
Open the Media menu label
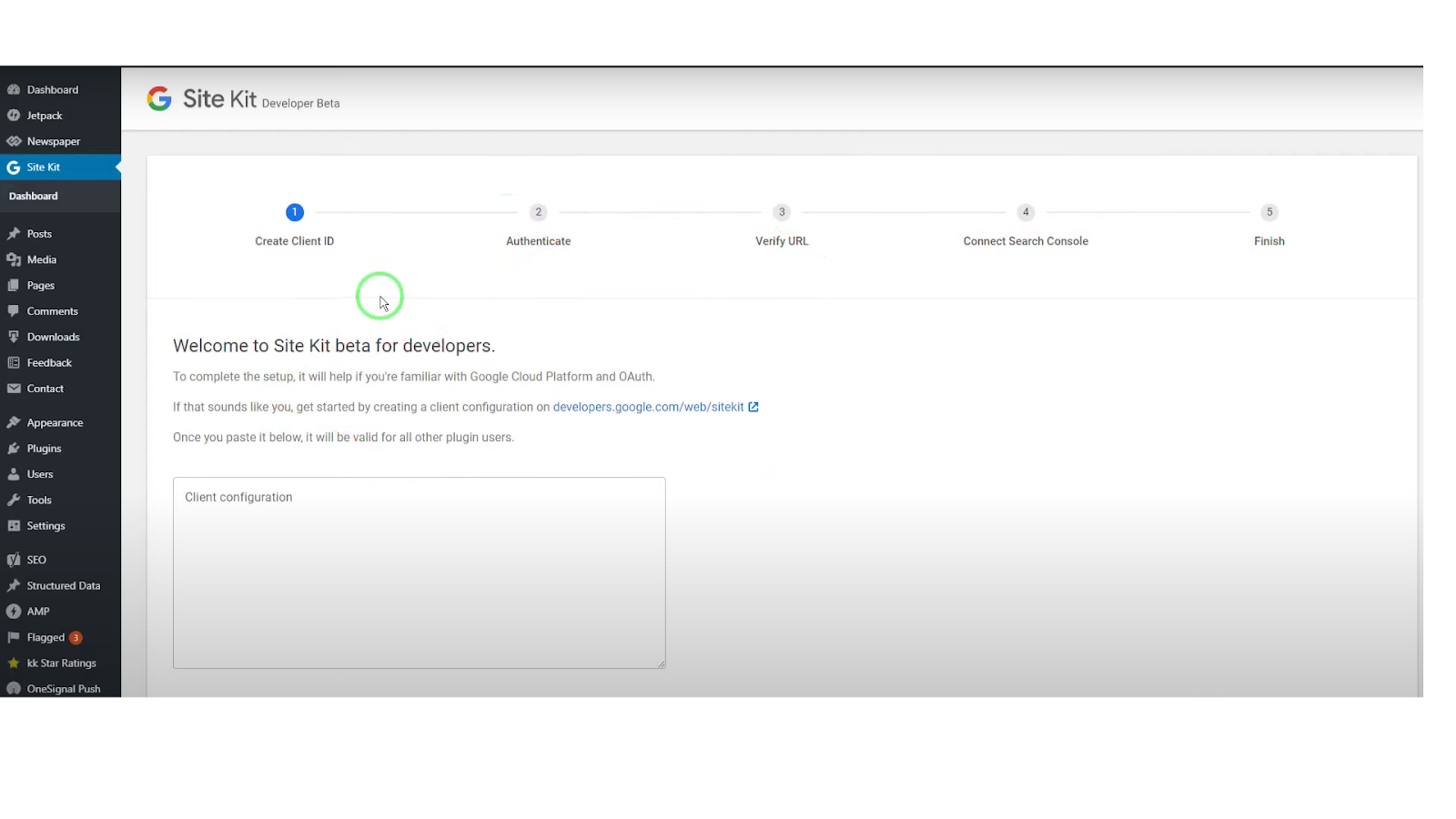tap(42, 259)
